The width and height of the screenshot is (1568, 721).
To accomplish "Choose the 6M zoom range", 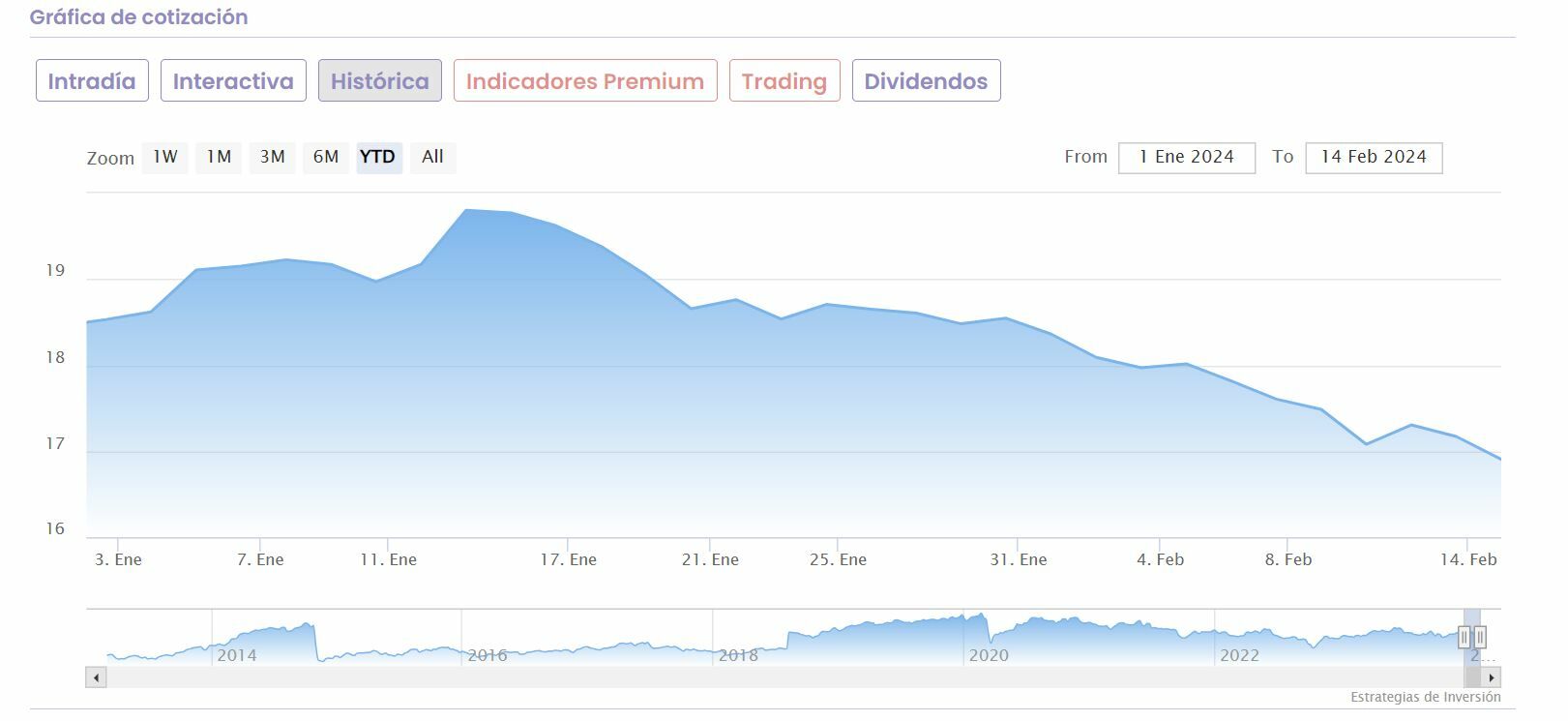I will [x=326, y=157].
